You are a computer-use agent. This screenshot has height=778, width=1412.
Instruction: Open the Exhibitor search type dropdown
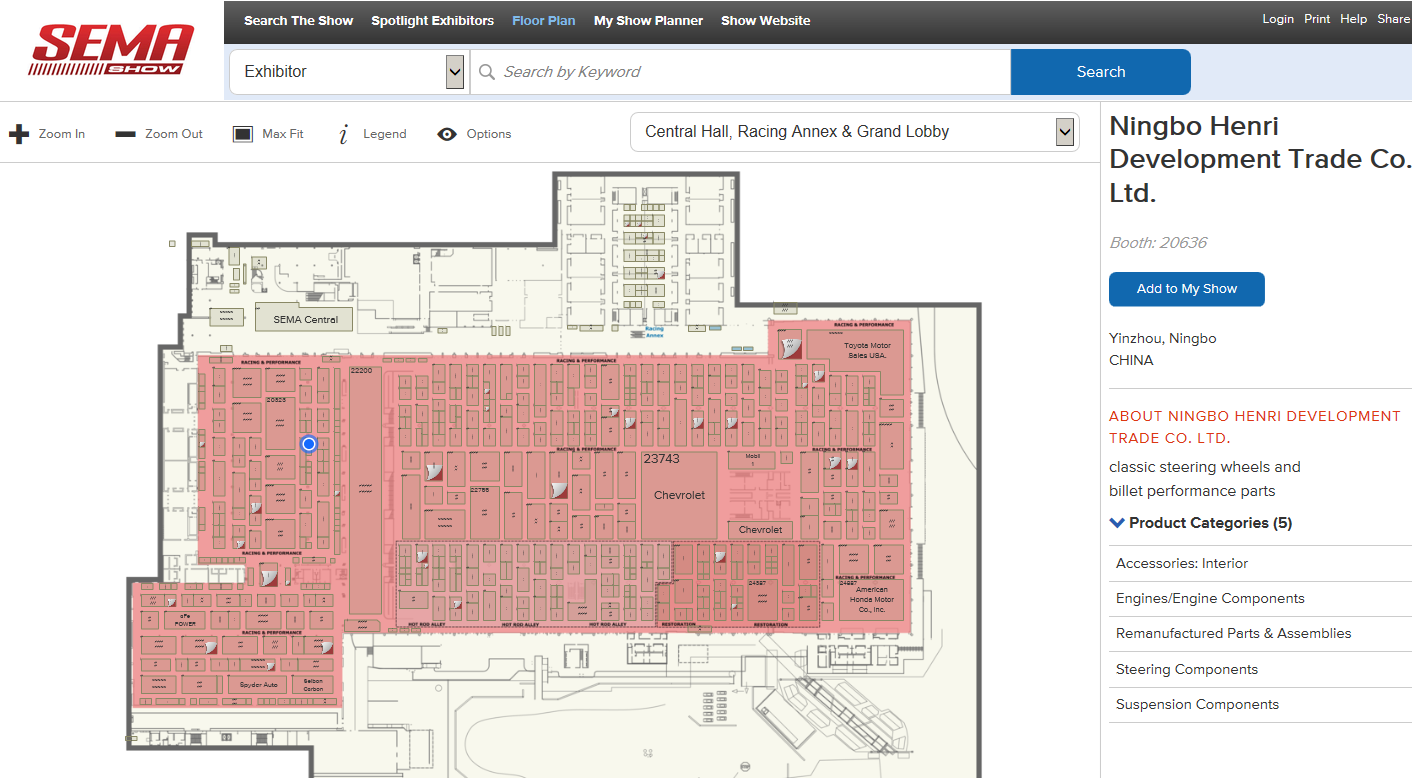tap(347, 72)
